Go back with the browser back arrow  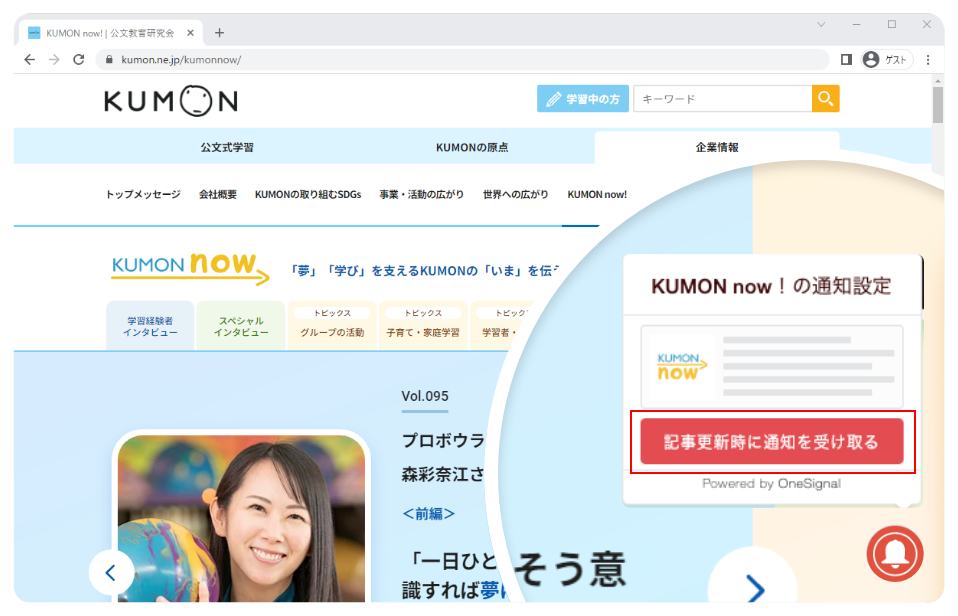point(29,59)
